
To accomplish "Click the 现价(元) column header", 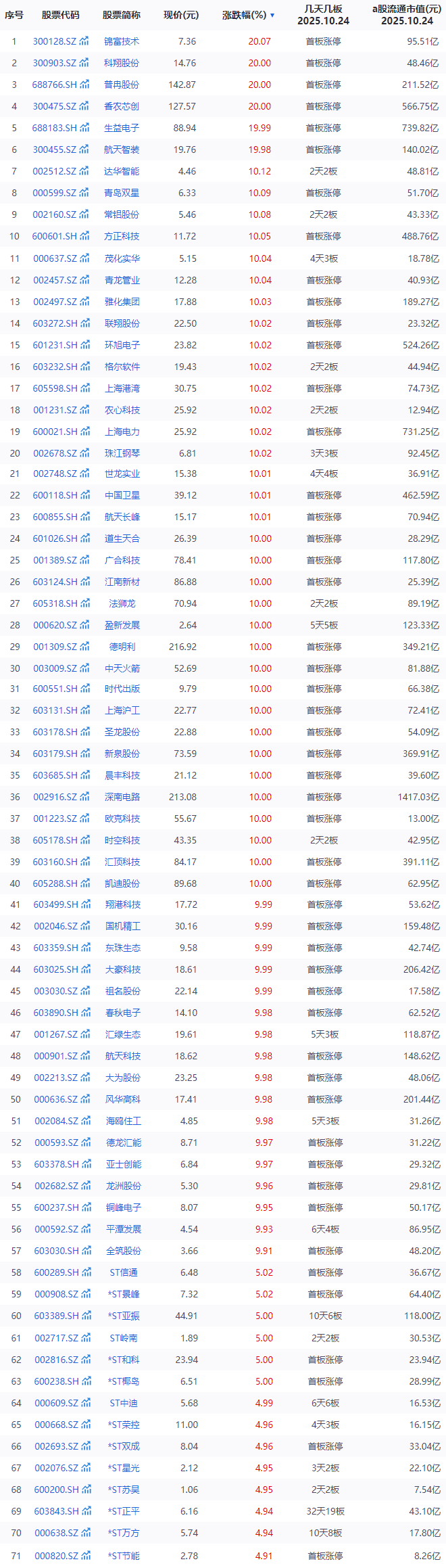I will tap(181, 15).
